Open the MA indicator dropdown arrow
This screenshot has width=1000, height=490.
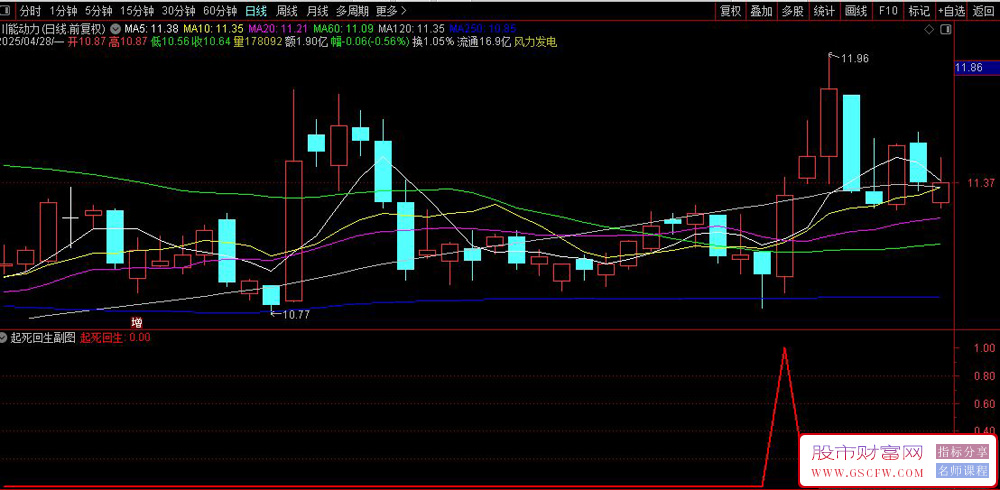click(x=115, y=28)
